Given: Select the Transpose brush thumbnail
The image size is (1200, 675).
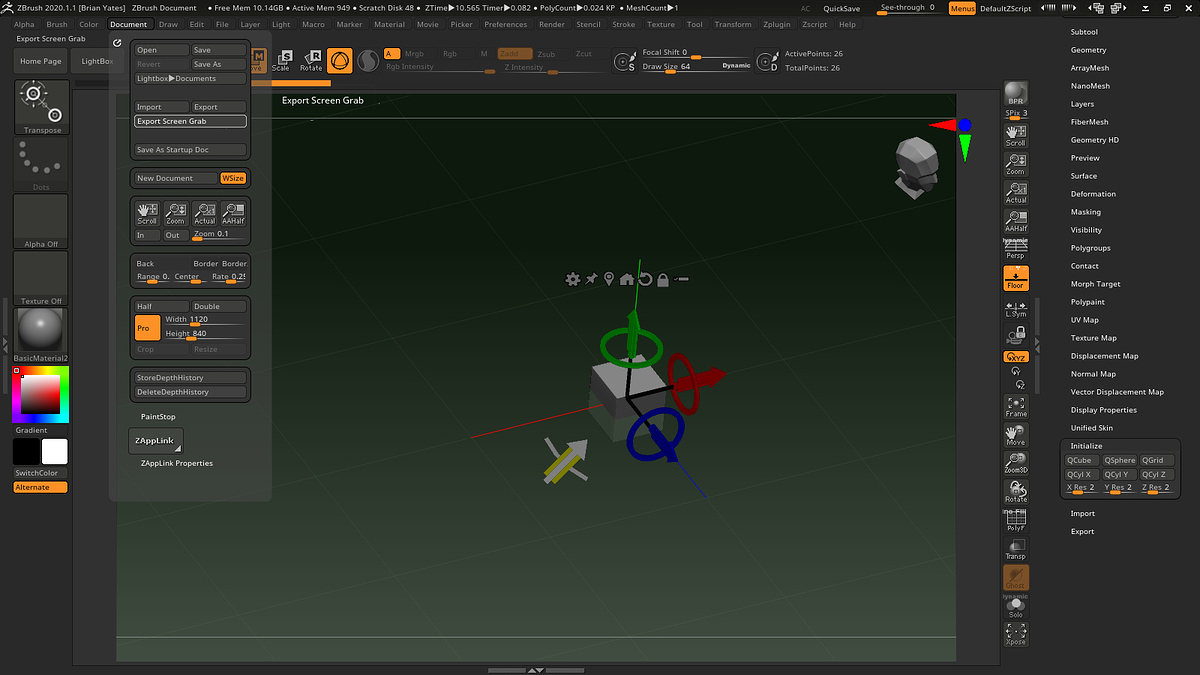Looking at the screenshot, I should (x=42, y=107).
